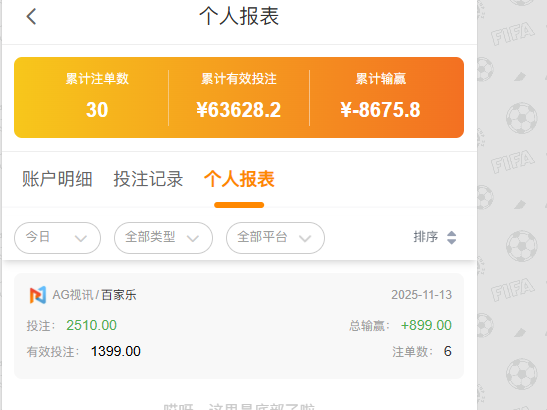Viewport: 547px width, 410px height.
Task: Select the 个人报表 tab
Action: (239, 179)
